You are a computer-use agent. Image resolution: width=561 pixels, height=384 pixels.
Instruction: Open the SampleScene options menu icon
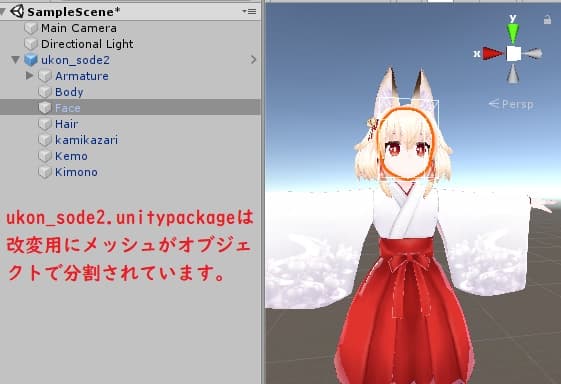click(249, 11)
